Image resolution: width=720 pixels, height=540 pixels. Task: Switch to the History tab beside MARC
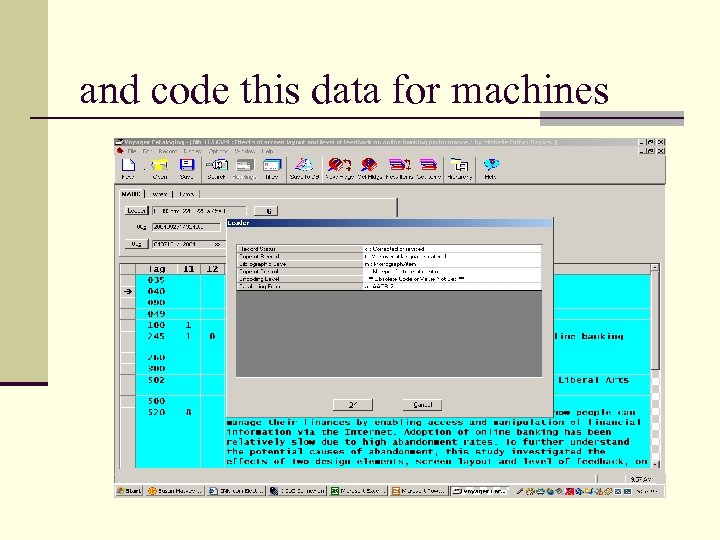(x=159, y=194)
